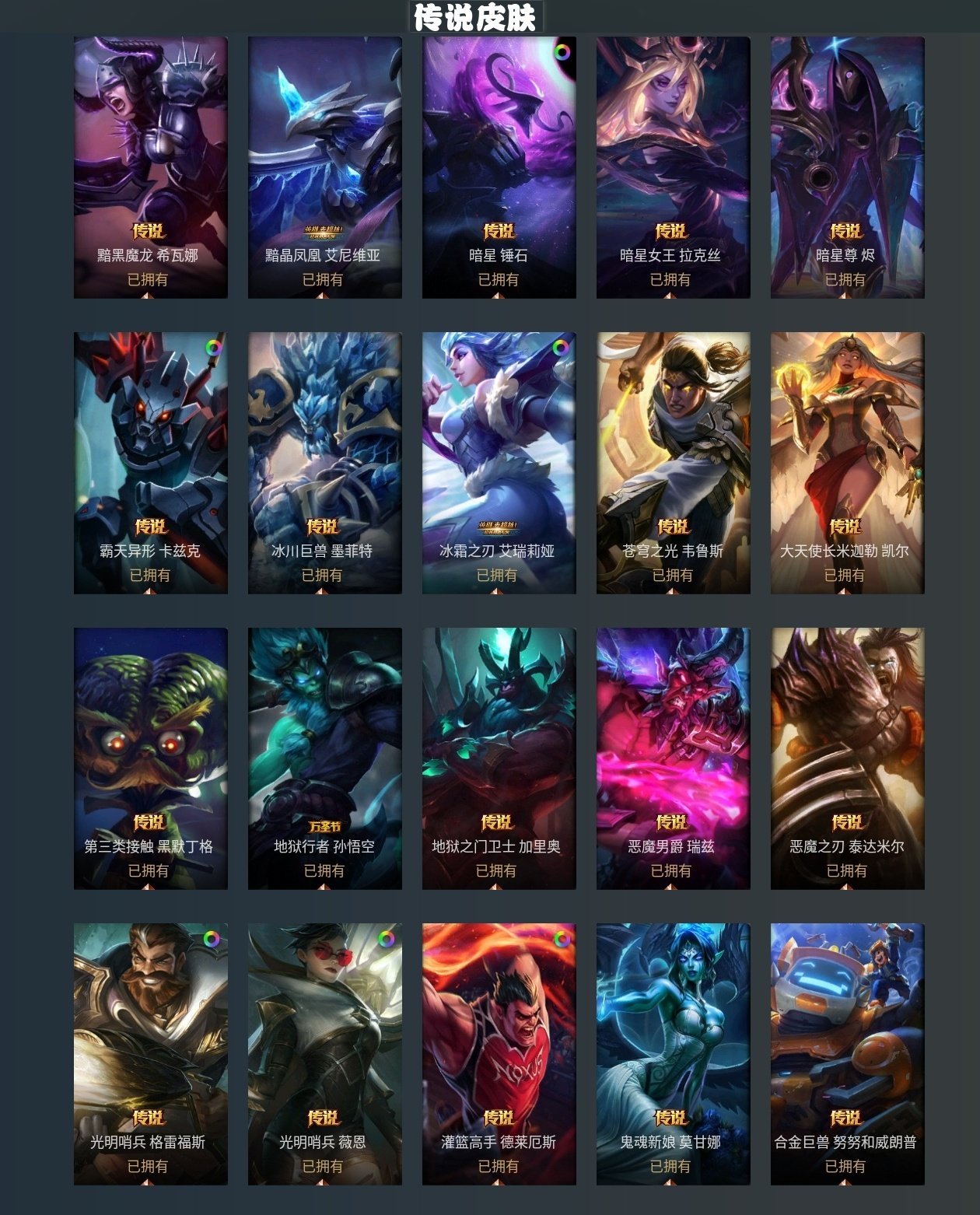Expand arrow below 鬼魂新娘 莫甘娜 card
The height and width of the screenshot is (1215, 980).
click(670, 1182)
